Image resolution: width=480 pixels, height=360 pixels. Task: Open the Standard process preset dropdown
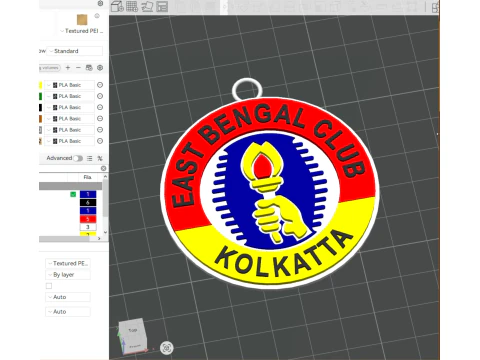pyautogui.click(x=74, y=51)
